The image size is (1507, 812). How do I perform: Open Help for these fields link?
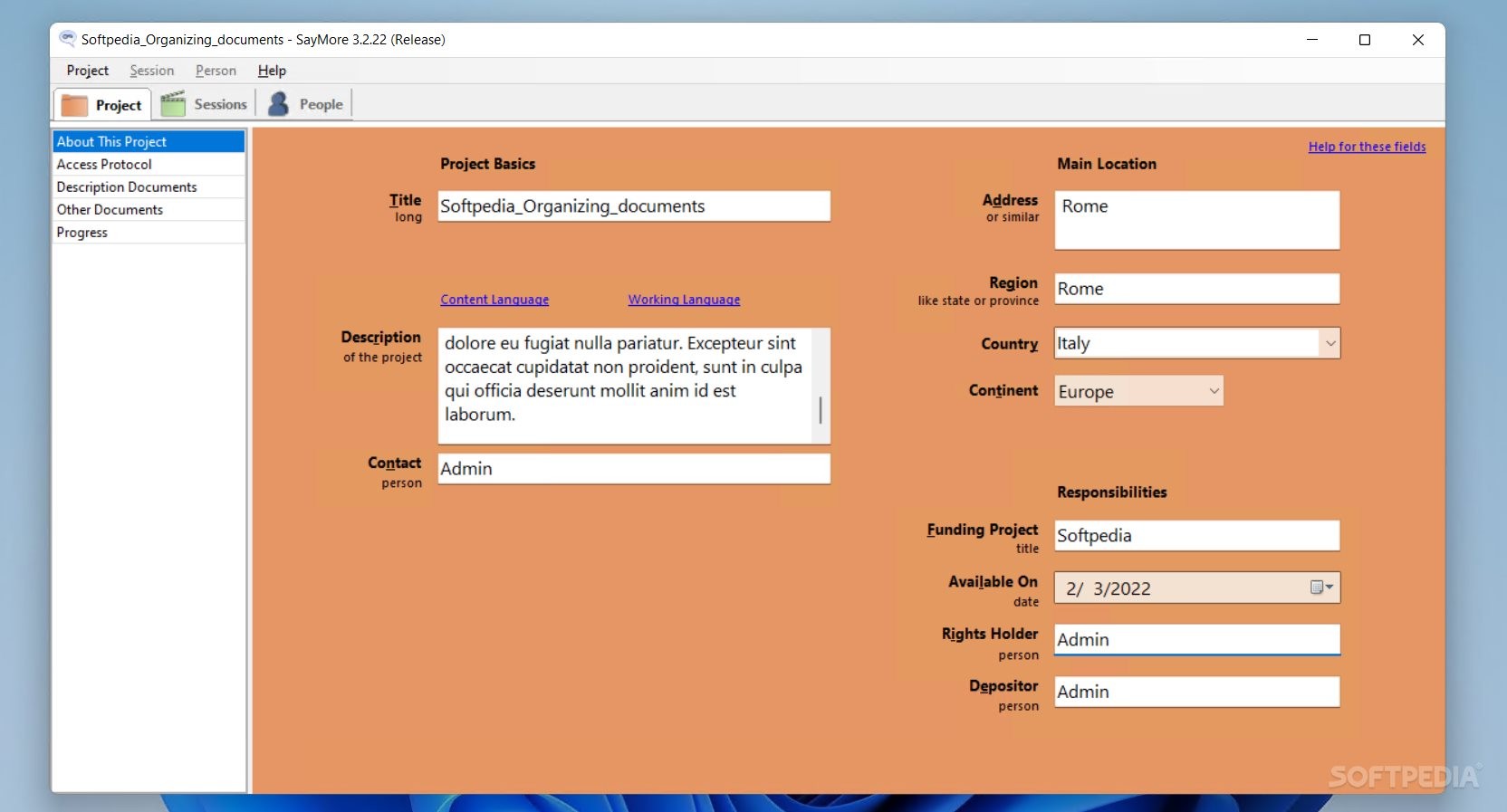(x=1367, y=147)
